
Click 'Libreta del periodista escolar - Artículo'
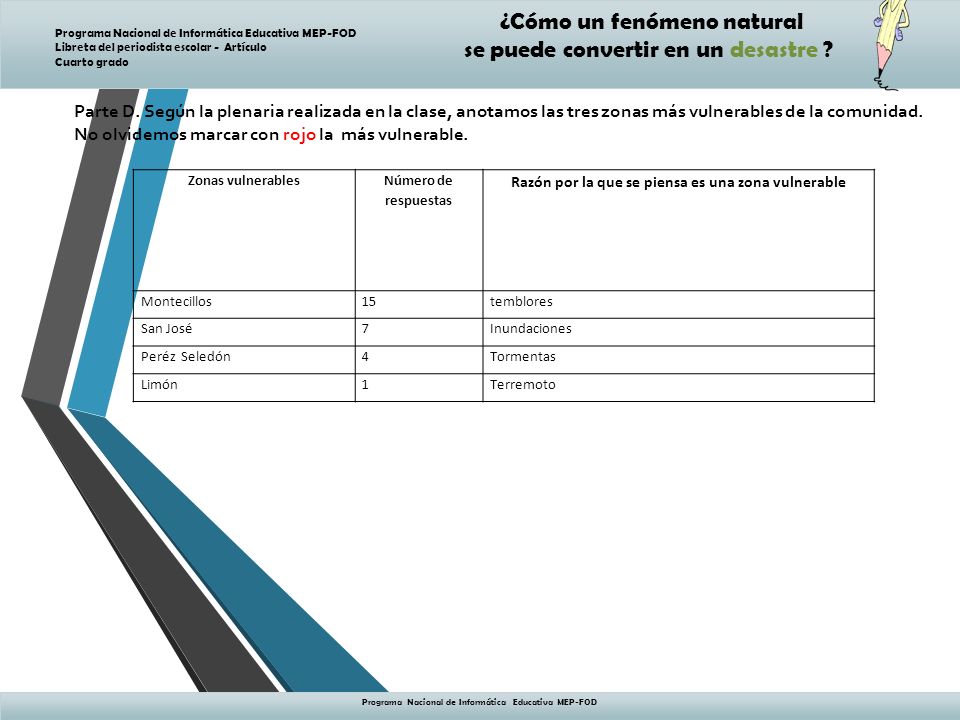click(160, 47)
